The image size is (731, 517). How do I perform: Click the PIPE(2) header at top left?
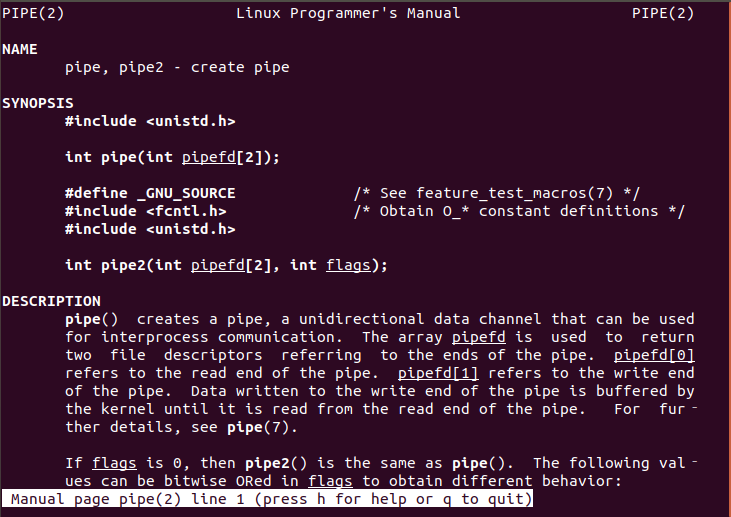click(33, 13)
